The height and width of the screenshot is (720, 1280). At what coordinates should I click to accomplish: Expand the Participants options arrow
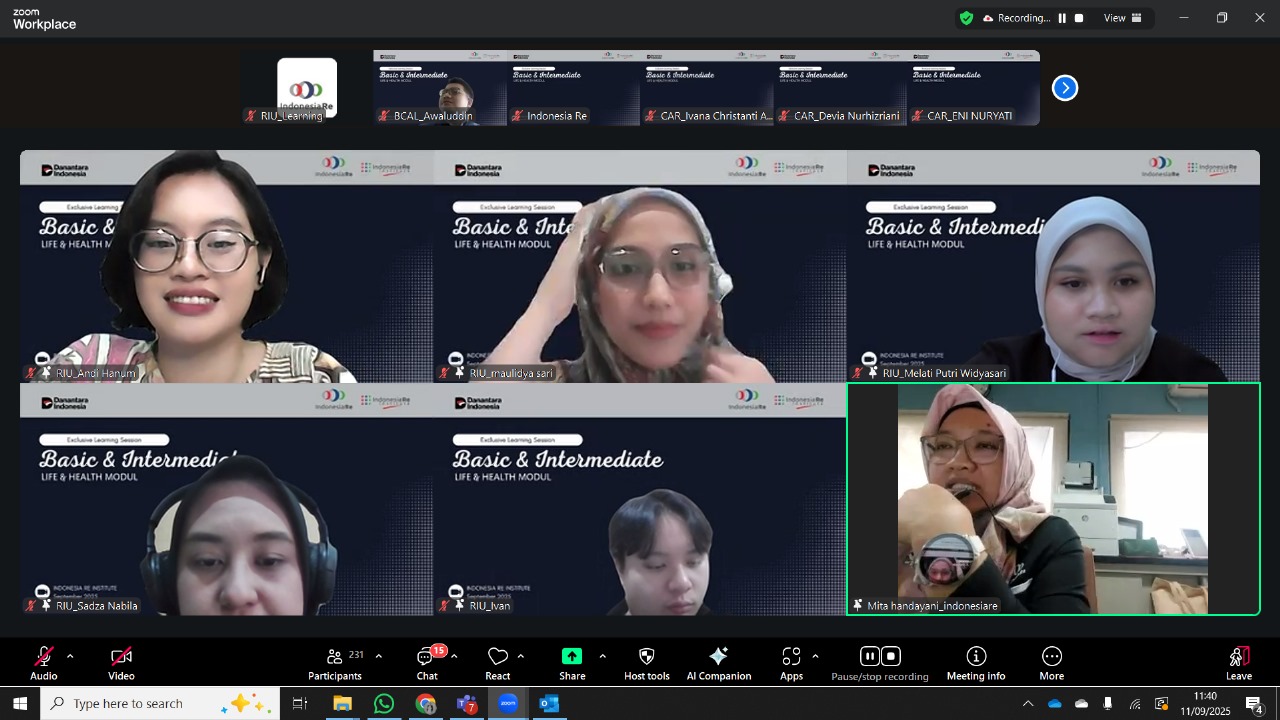(x=378, y=656)
